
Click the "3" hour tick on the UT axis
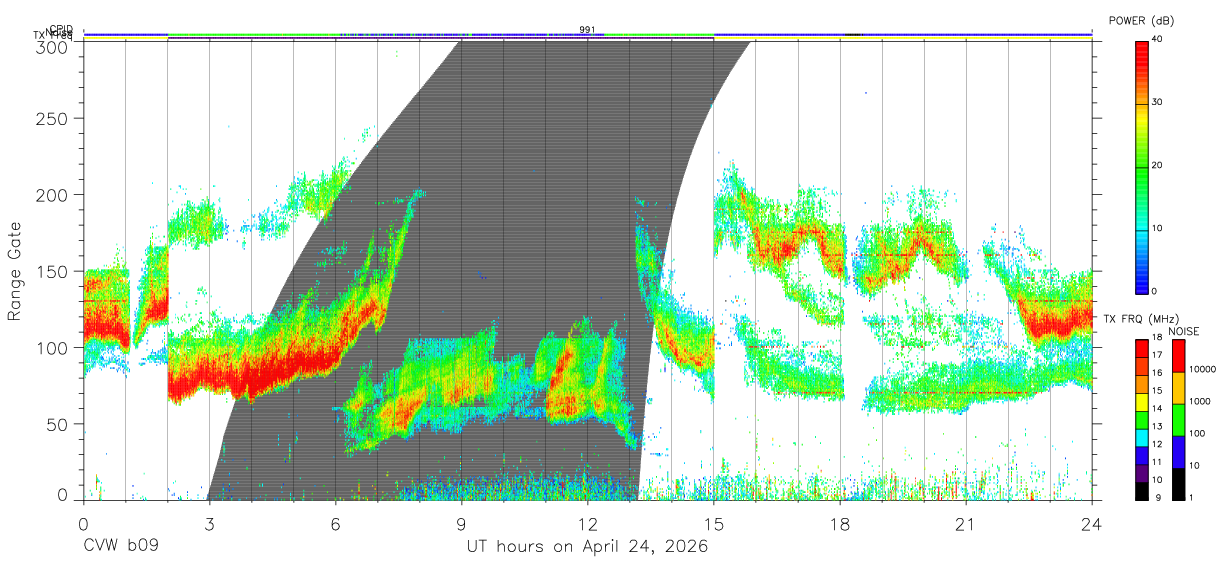coord(209,525)
